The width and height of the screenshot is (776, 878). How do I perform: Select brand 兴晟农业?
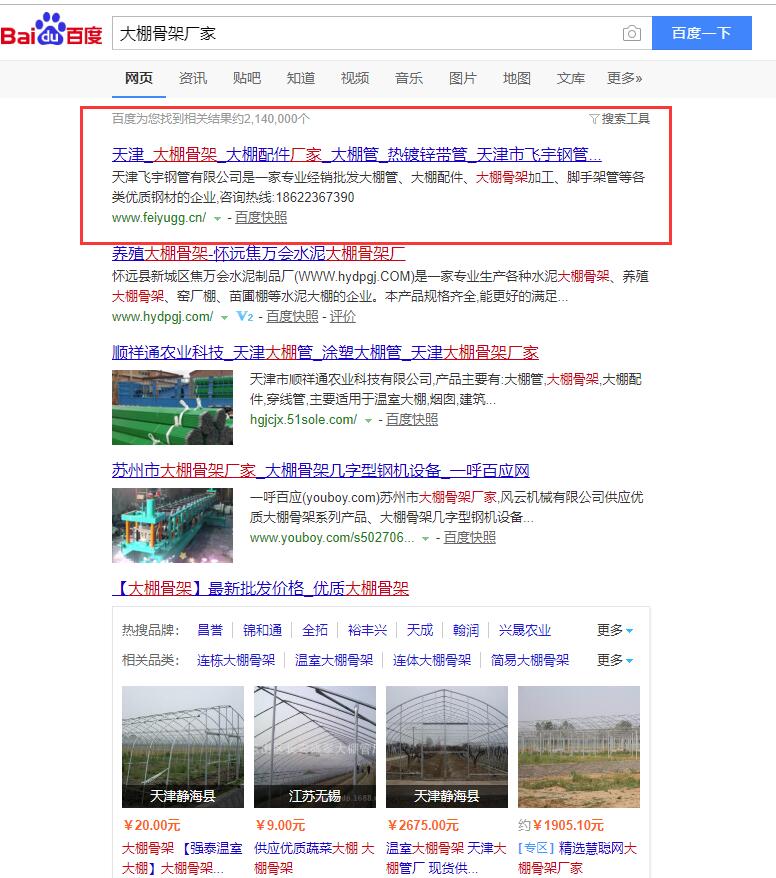tap(525, 630)
